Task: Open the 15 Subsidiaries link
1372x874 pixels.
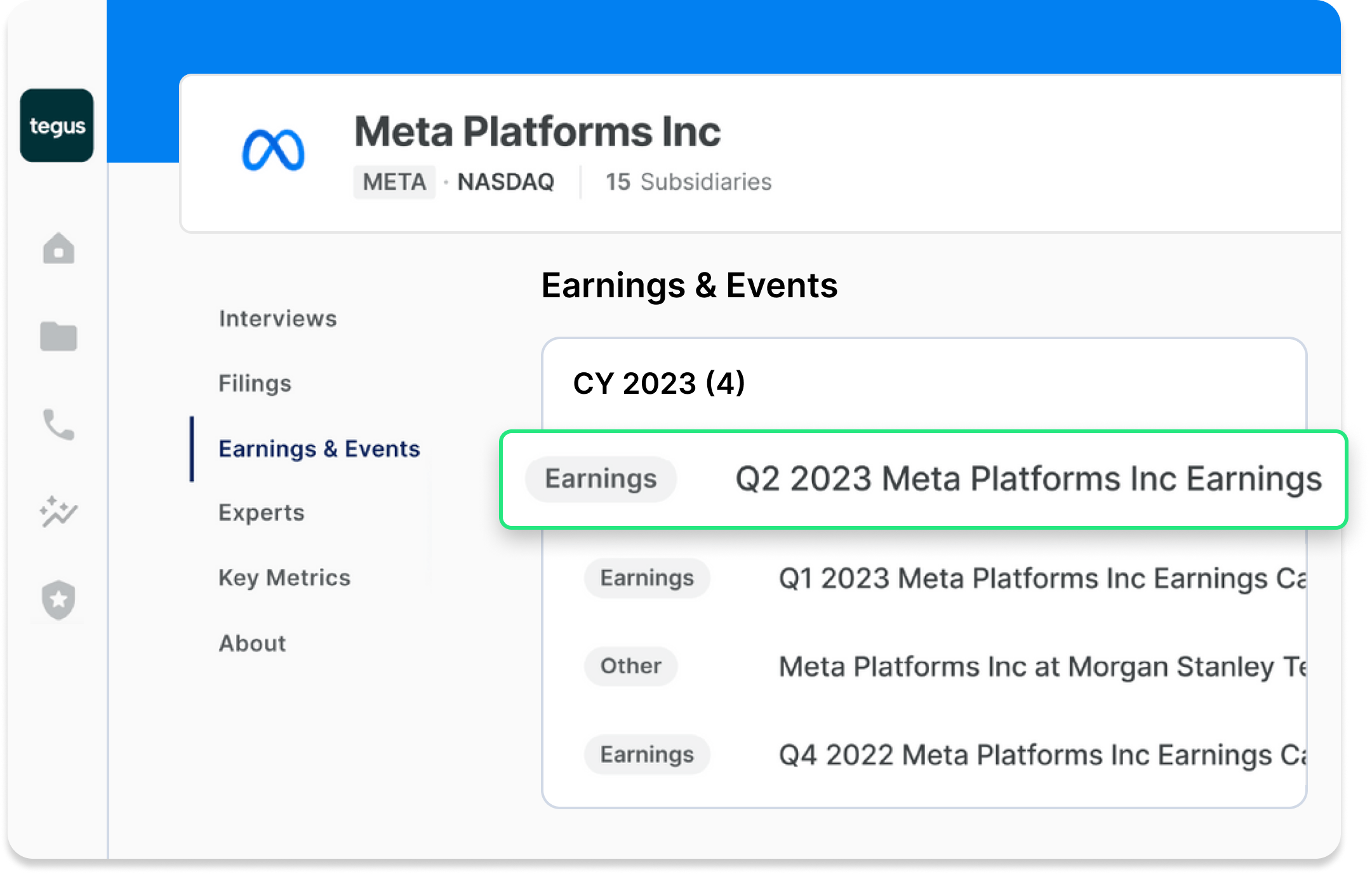Action: pyautogui.click(x=689, y=182)
